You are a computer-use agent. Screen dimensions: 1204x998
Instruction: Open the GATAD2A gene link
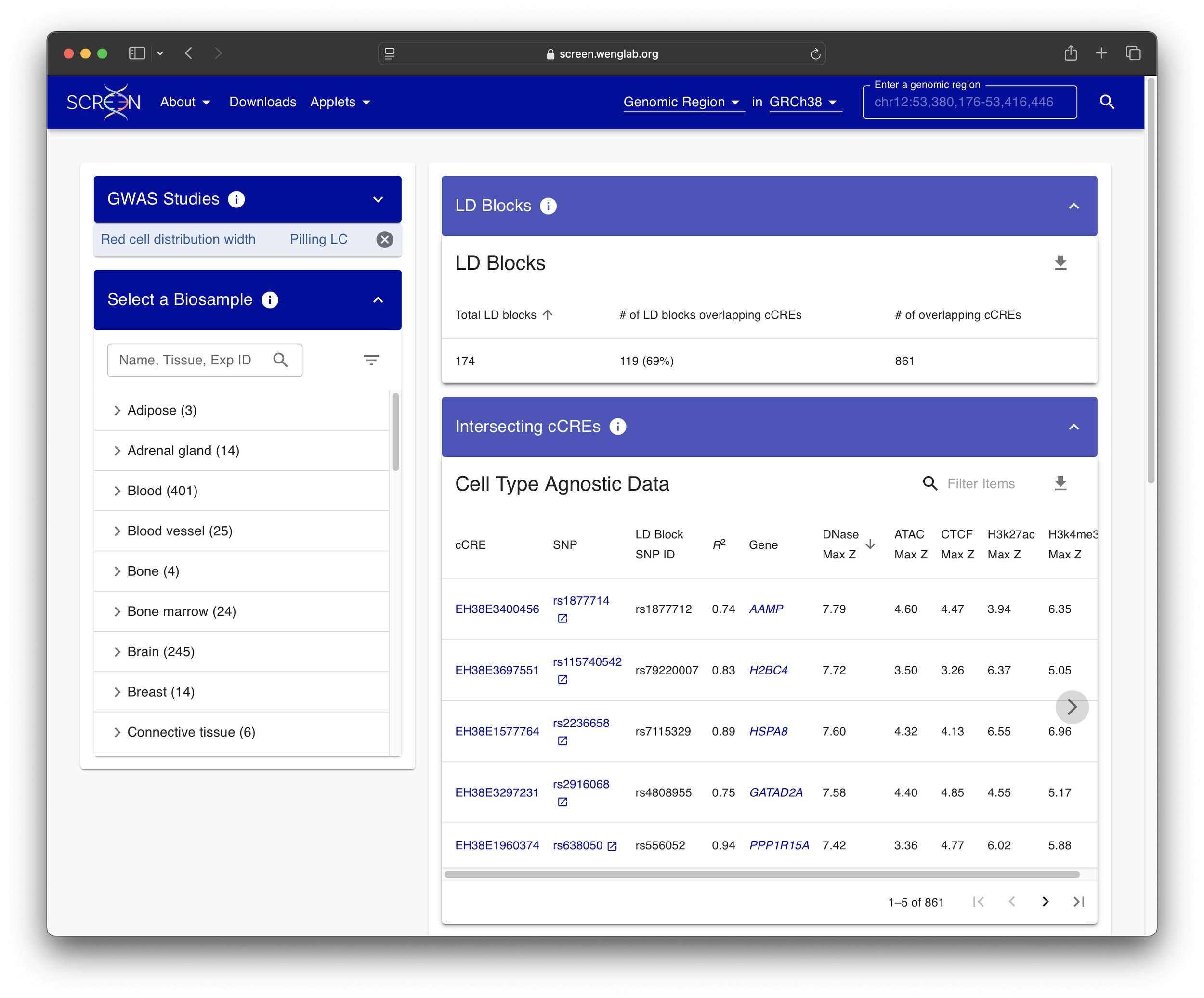(x=776, y=793)
